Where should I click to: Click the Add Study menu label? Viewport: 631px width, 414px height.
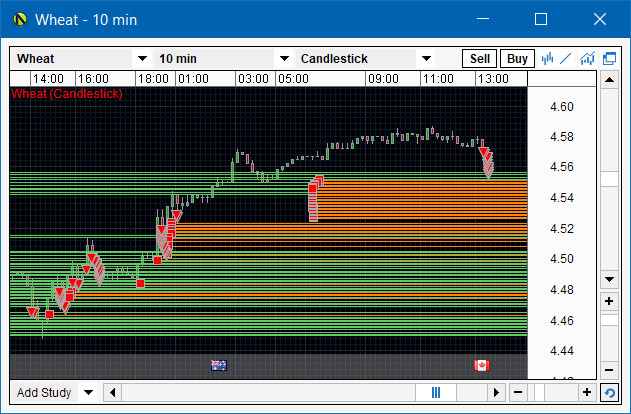click(x=44, y=393)
